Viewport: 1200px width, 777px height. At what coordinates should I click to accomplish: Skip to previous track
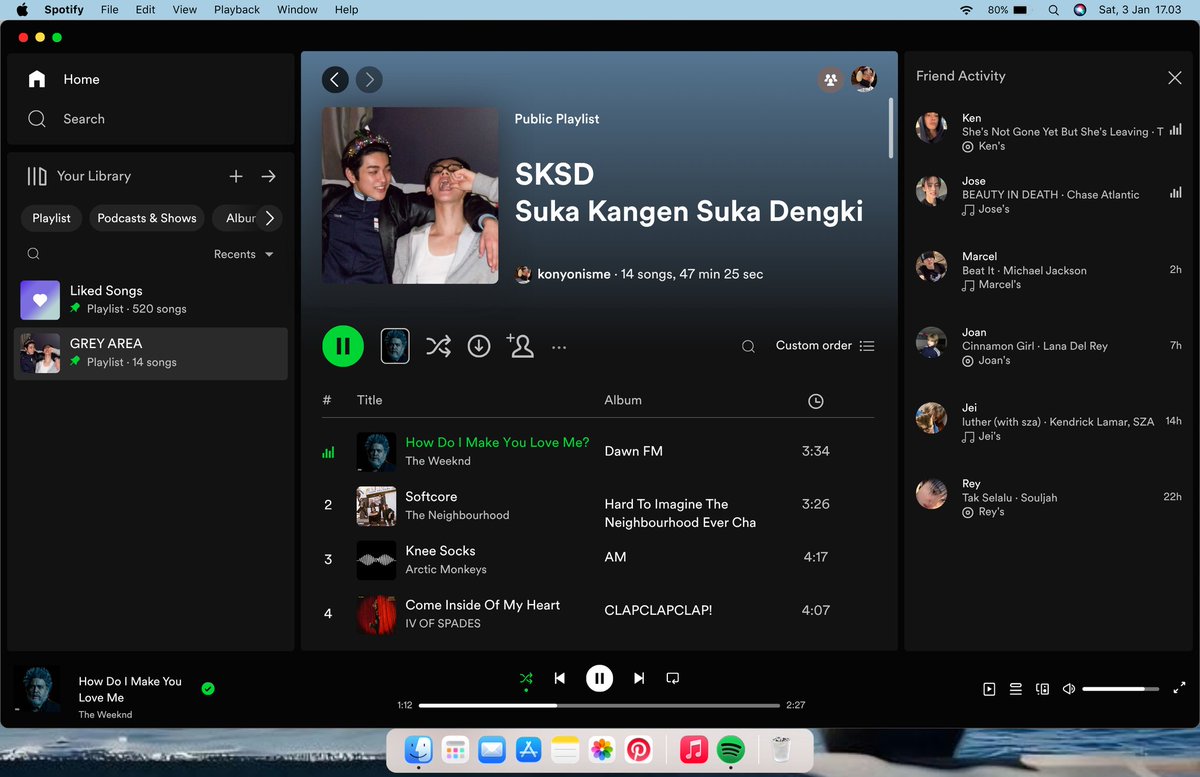(560, 678)
